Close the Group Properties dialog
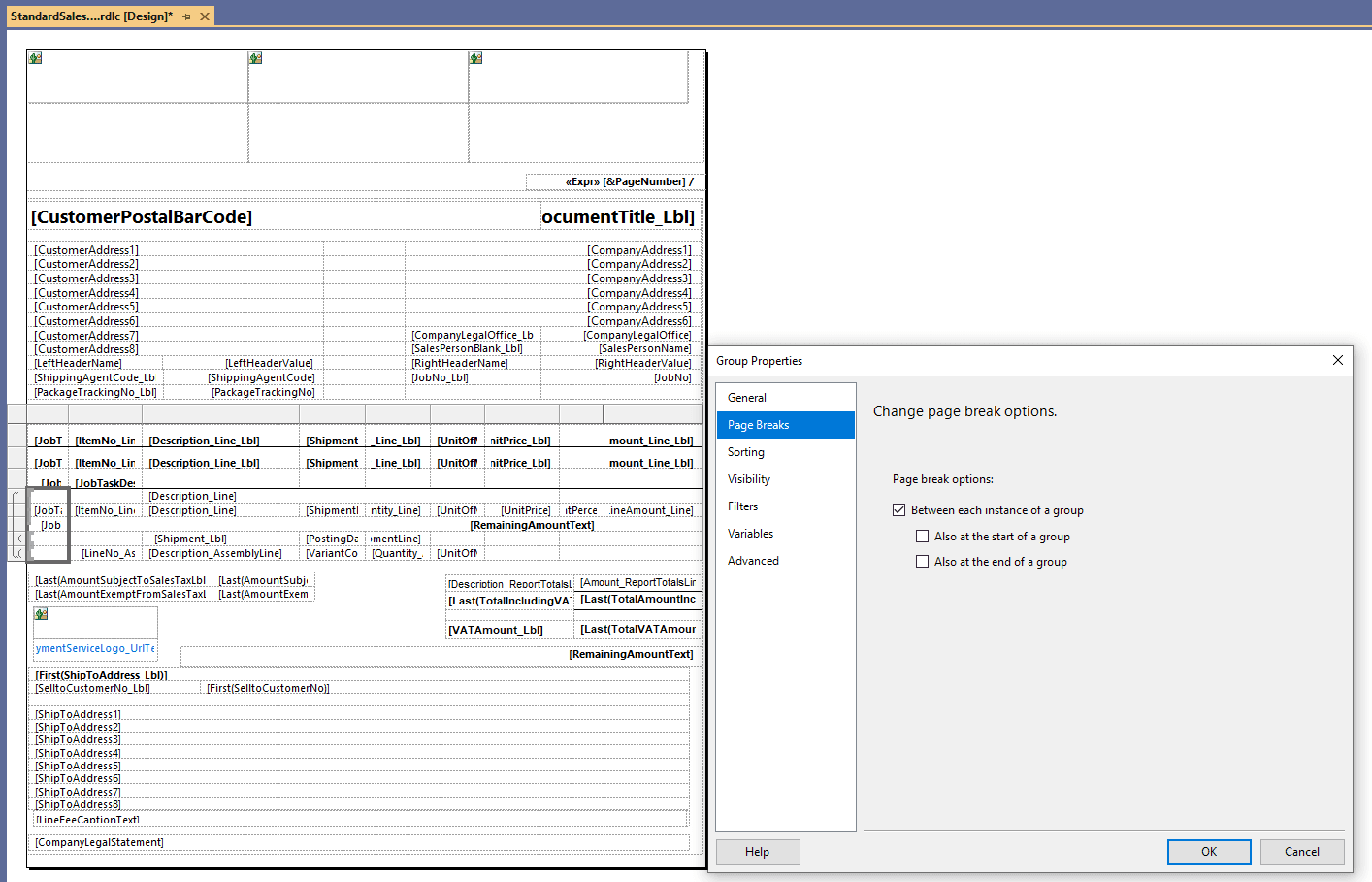 coord(1338,360)
